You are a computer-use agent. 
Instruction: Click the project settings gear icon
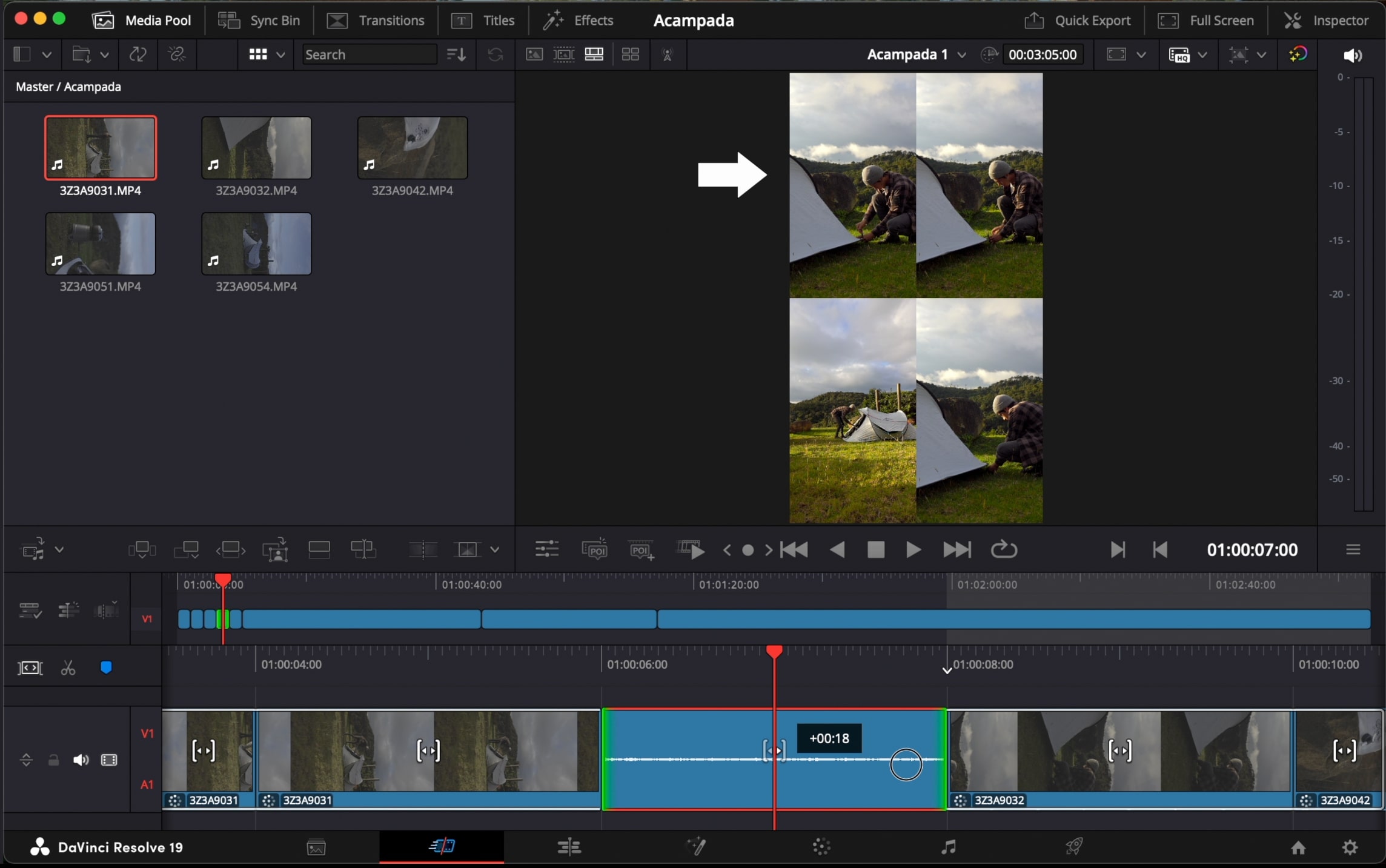(x=1350, y=847)
